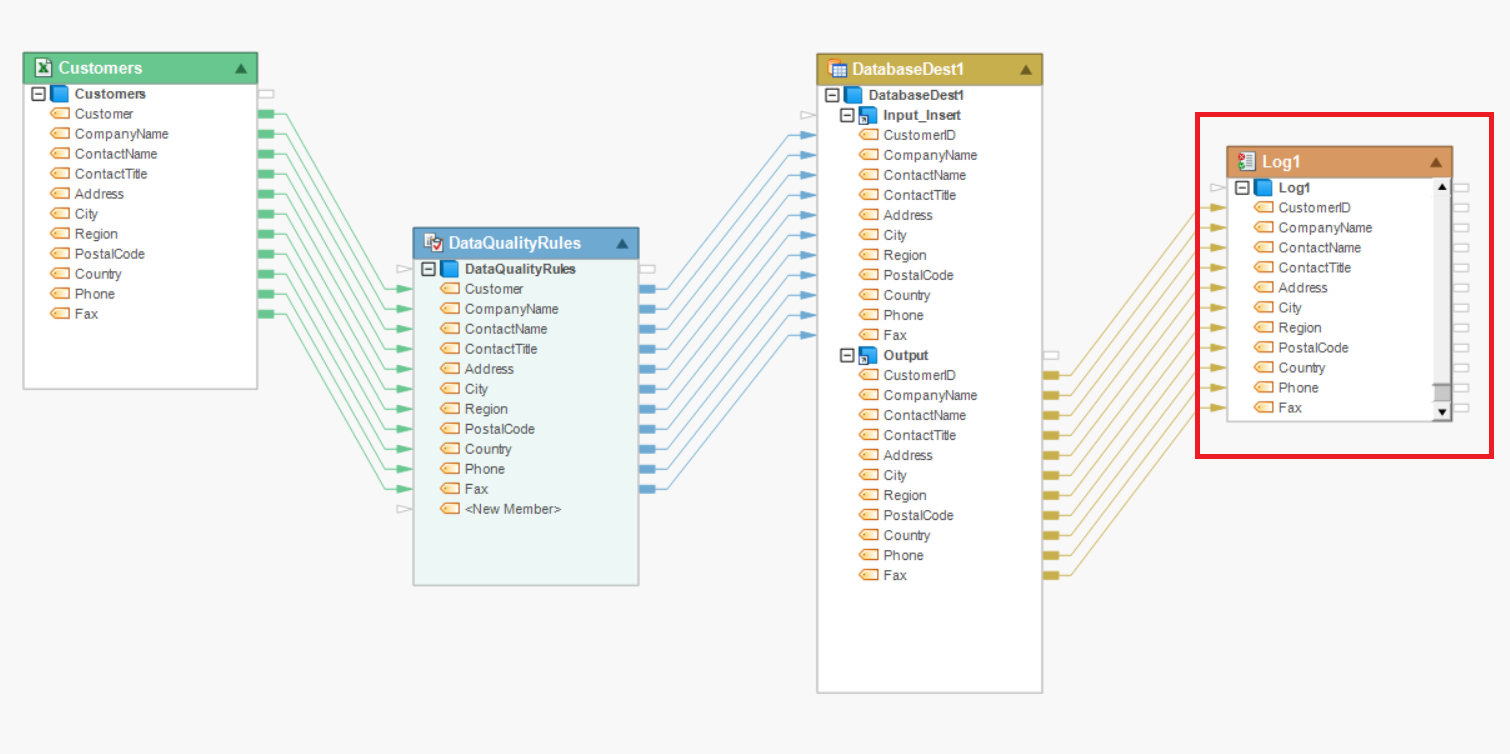
Task: Select the PostalCode field in DataQualityRules
Action: click(x=499, y=429)
